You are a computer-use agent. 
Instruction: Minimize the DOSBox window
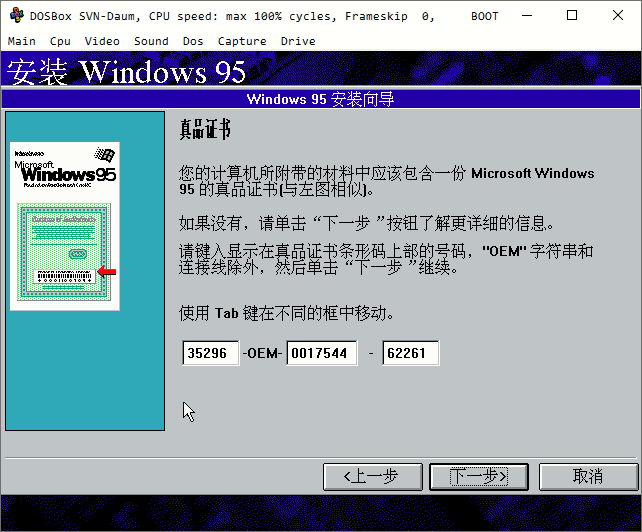coord(527,16)
